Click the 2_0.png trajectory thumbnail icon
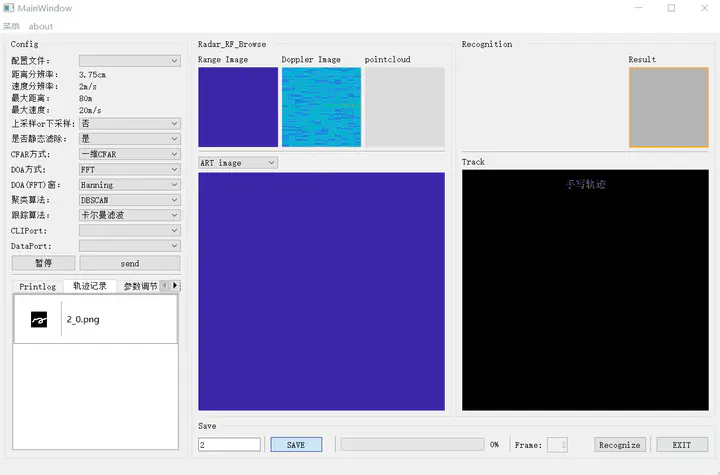Image resolution: width=720 pixels, height=475 pixels. point(38,320)
